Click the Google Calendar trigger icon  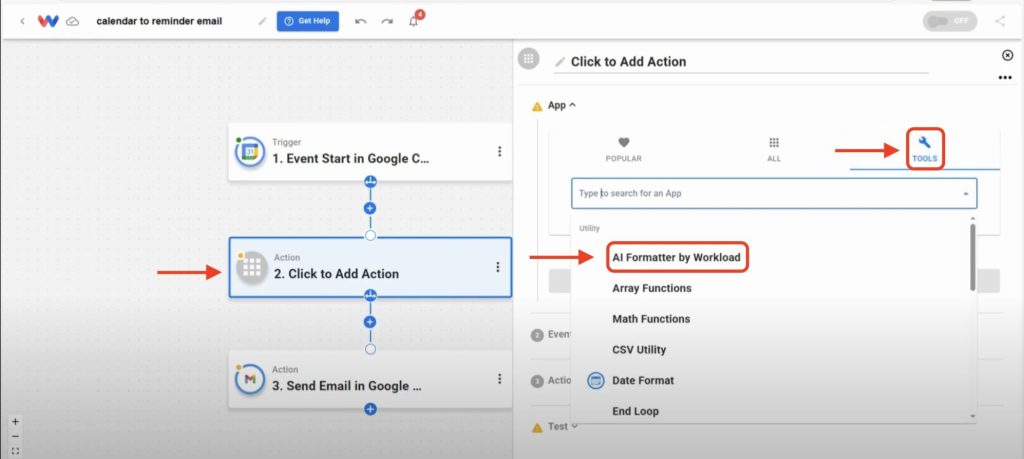249,151
